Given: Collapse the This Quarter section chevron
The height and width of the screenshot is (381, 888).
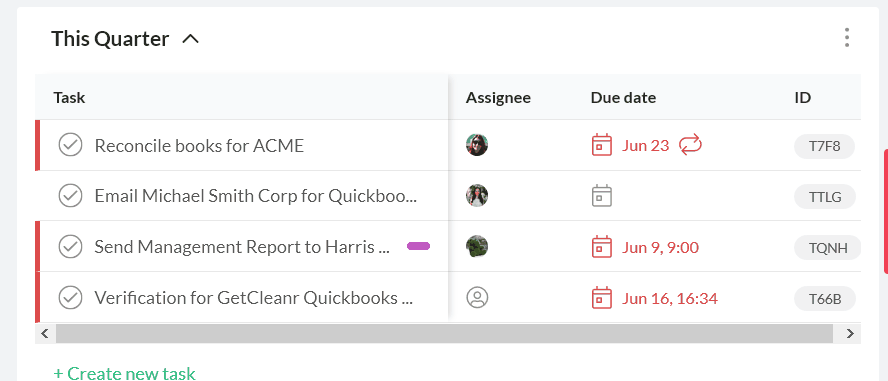Looking at the screenshot, I should click(191, 39).
